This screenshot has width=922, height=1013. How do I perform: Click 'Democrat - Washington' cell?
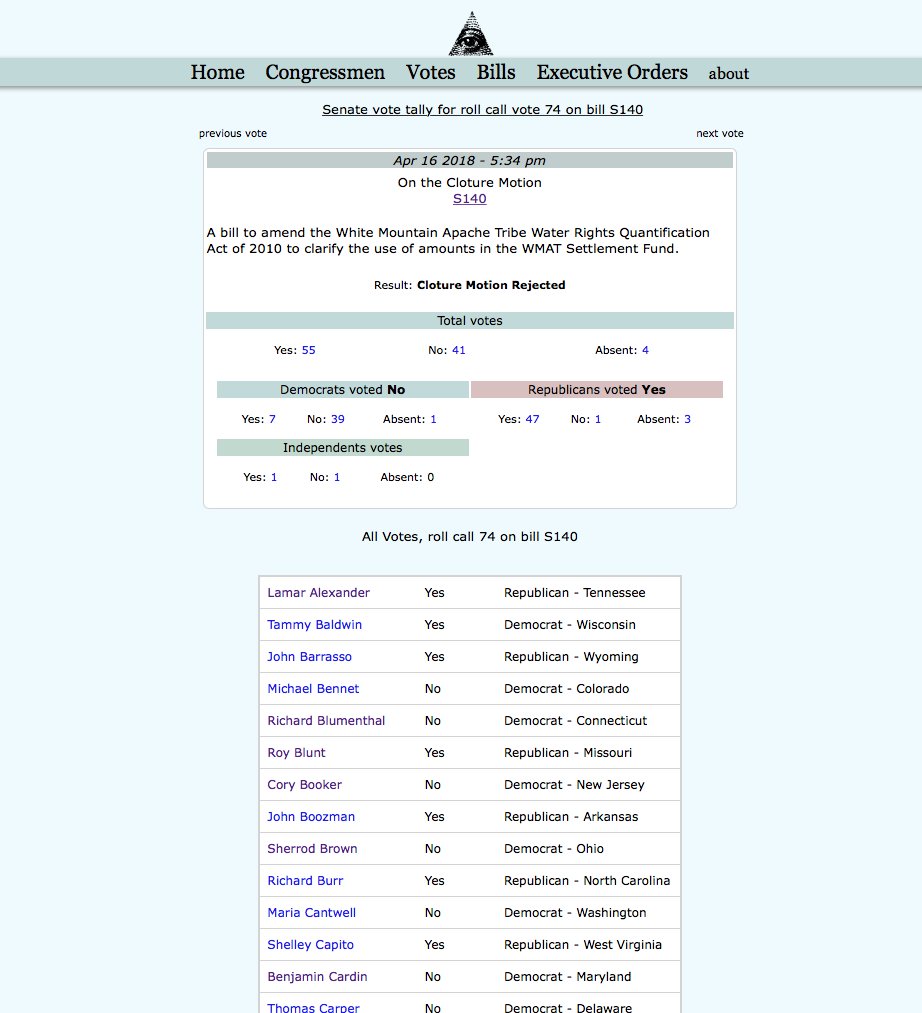click(575, 913)
